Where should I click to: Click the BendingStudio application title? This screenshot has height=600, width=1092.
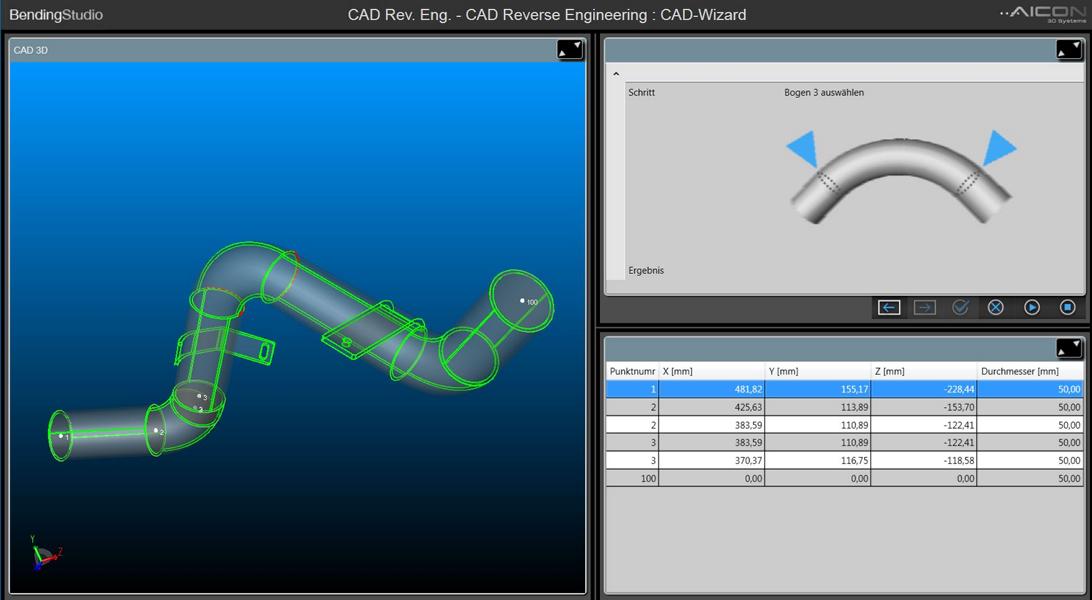56,15
